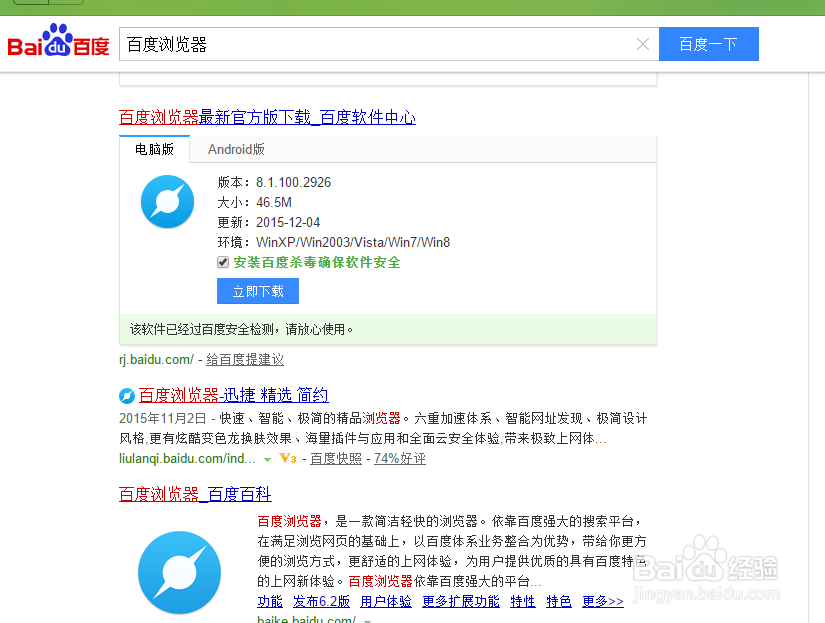Clear the search box with X icon
Viewport: 825px width, 623px height.
click(x=642, y=44)
